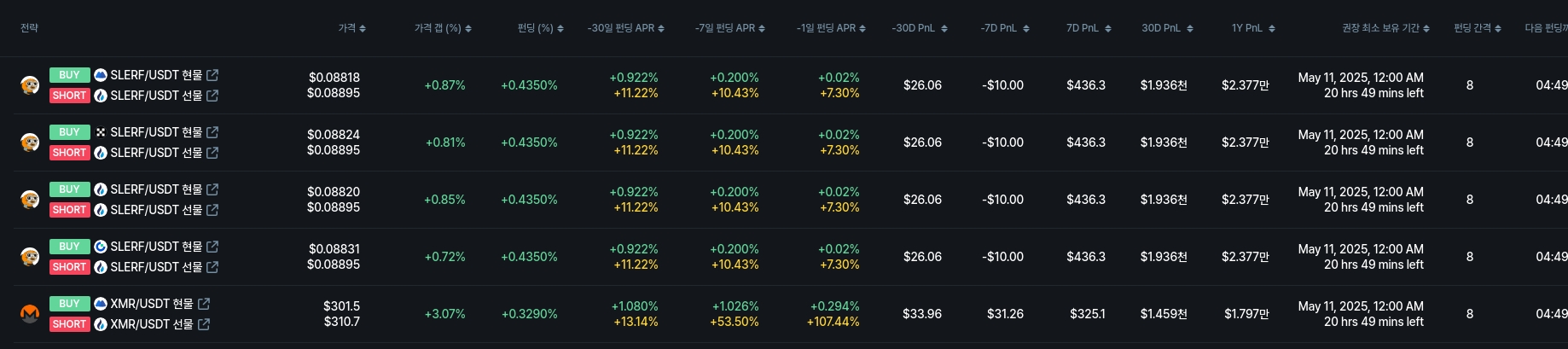1568x349 pixels.
Task: Sort by 권장 최소 보유 기간 header
Action: click(x=1385, y=28)
